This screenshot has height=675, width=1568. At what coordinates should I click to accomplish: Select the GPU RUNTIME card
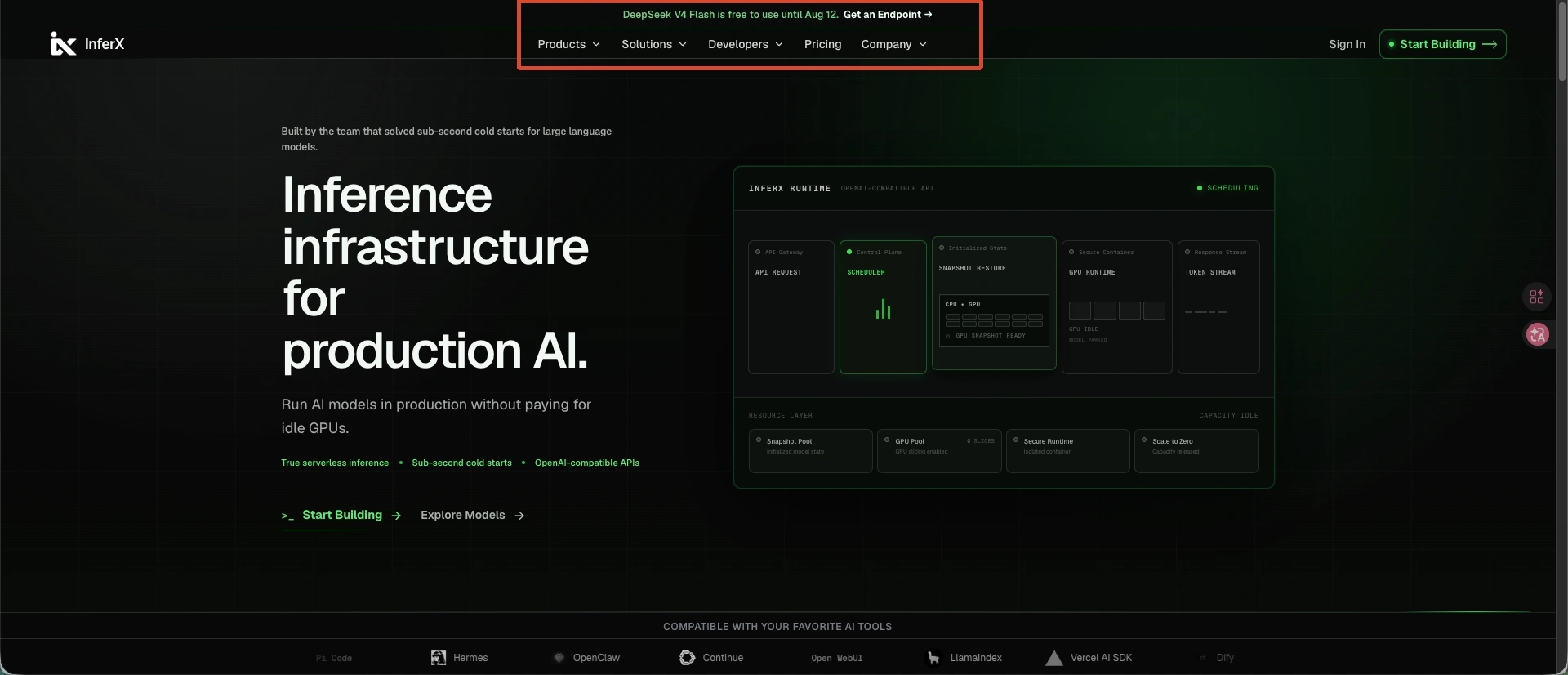tap(1117, 307)
